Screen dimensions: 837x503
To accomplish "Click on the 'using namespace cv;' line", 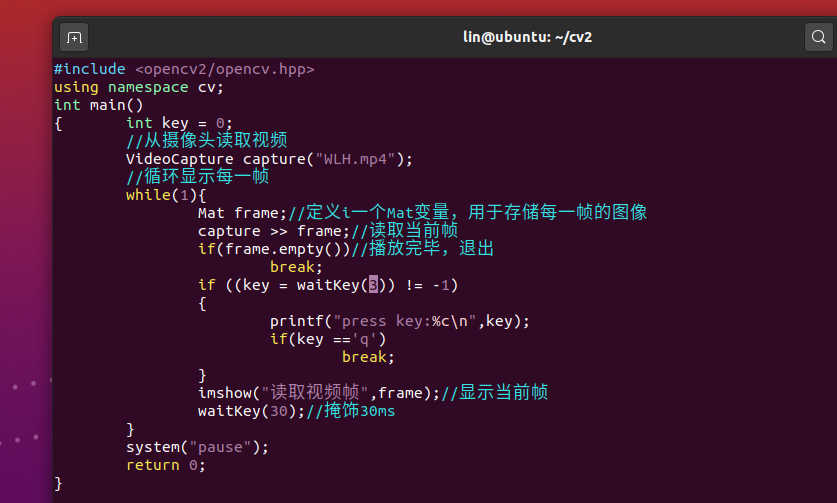I will point(139,87).
